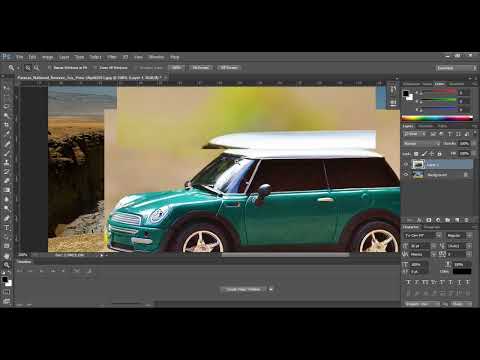Open the font style Regular dropdown

pyautogui.click(x=459, y=236)
